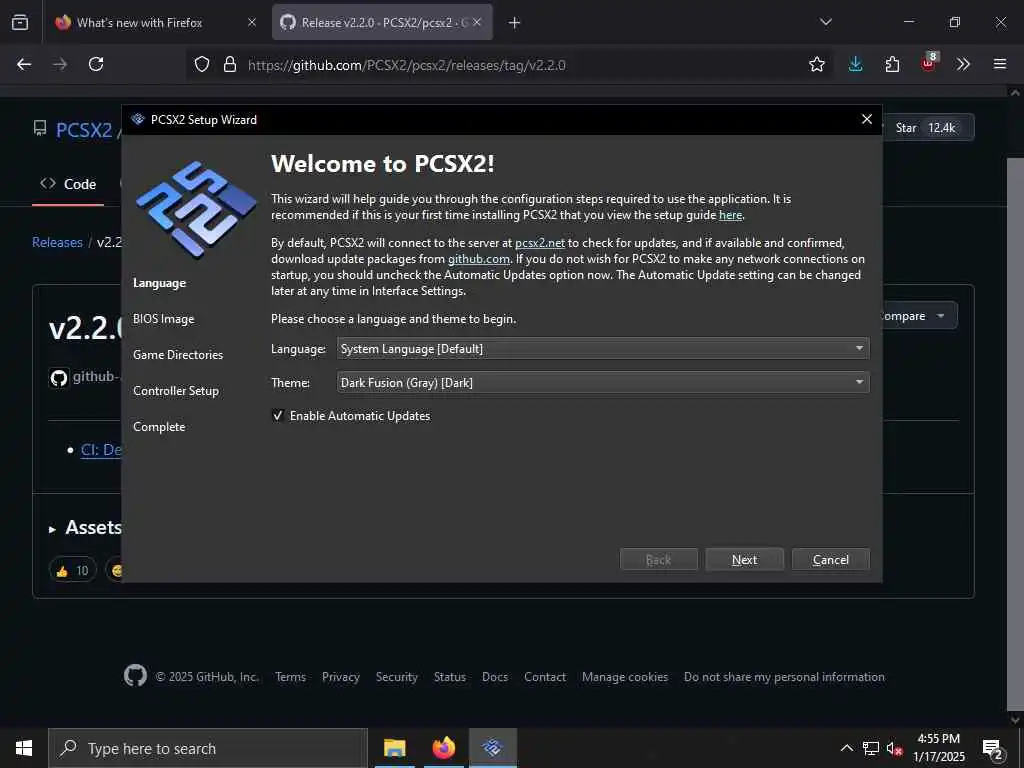Click the Firefox taskbar icon
The image size is (1024, 768).
point(443,748)
